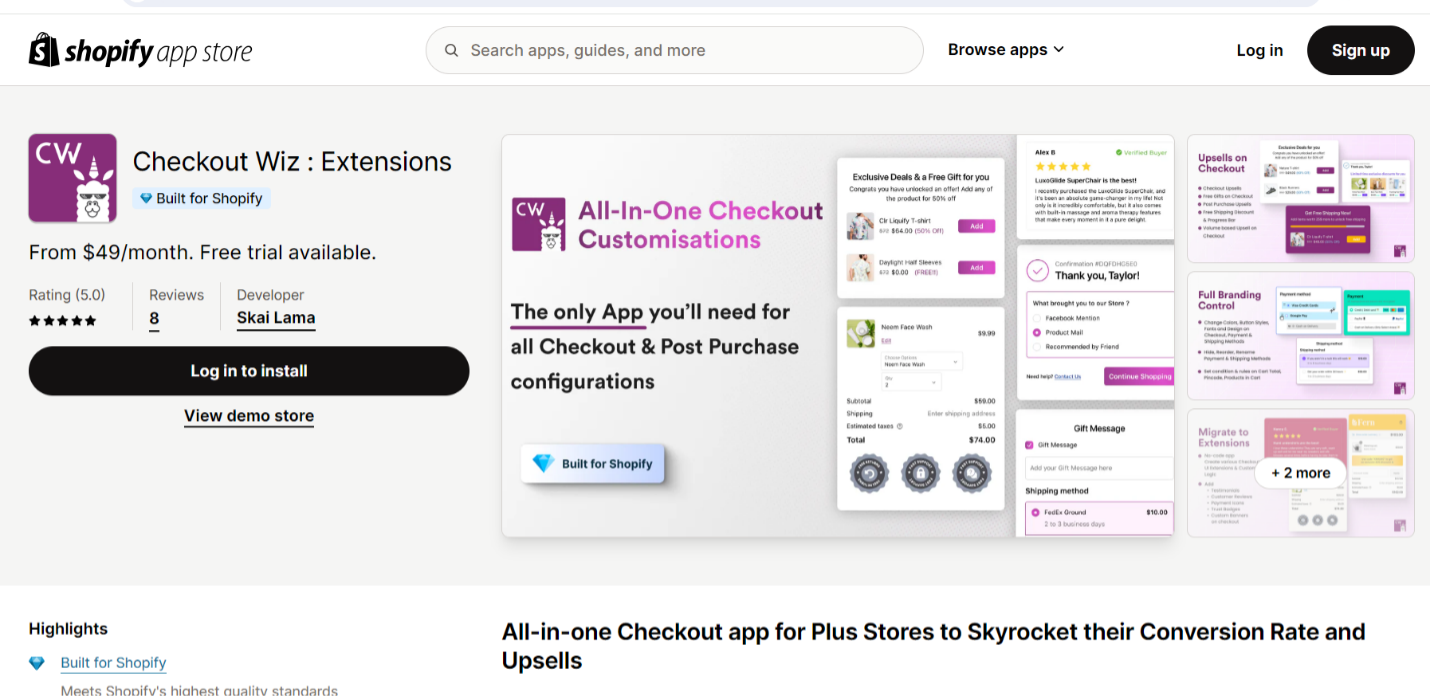The image size is (1430, 699).
Task: Click the Search apps, guides, and more field
Action: pos(674,50)
